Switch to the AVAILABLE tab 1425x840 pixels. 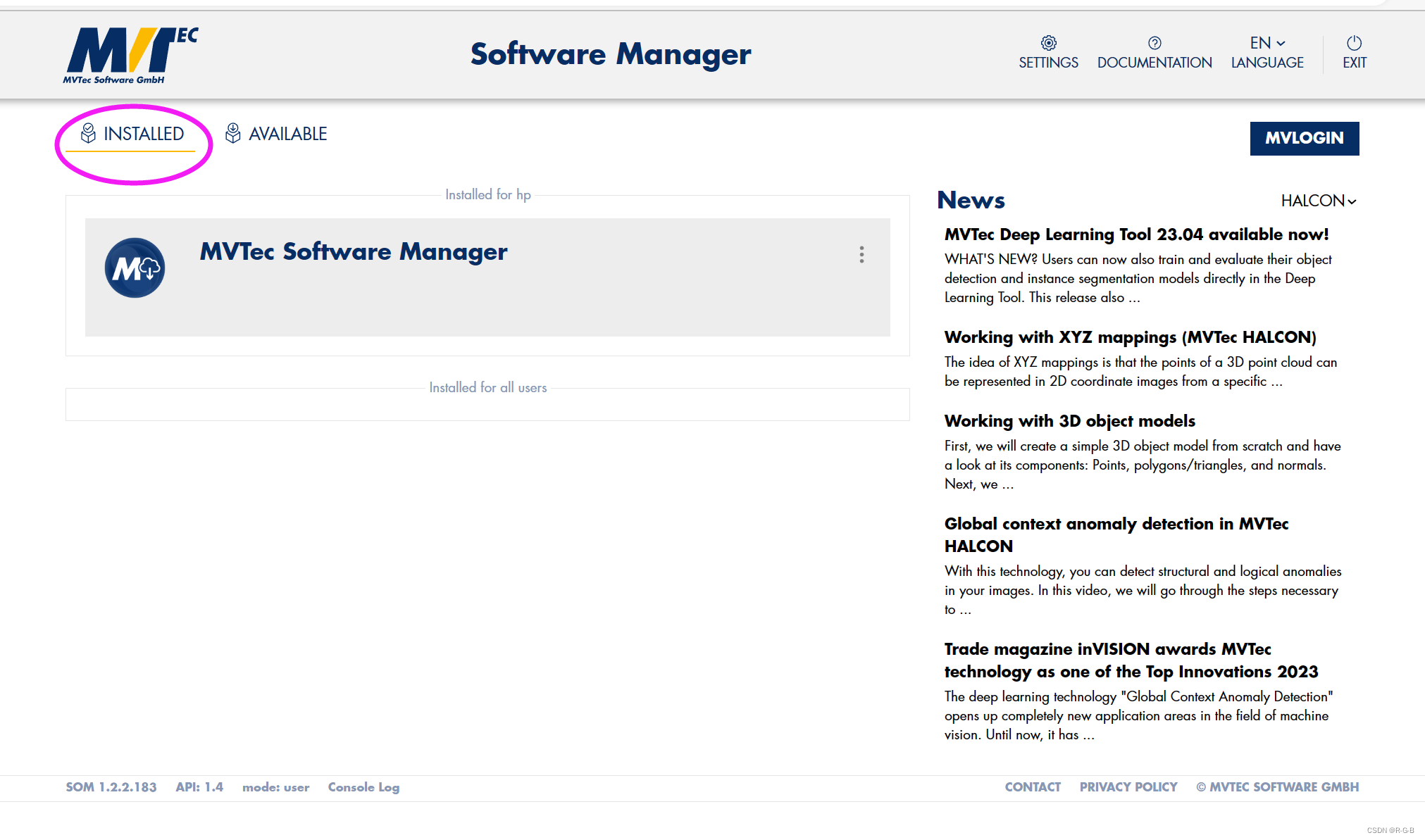(276, 134)
